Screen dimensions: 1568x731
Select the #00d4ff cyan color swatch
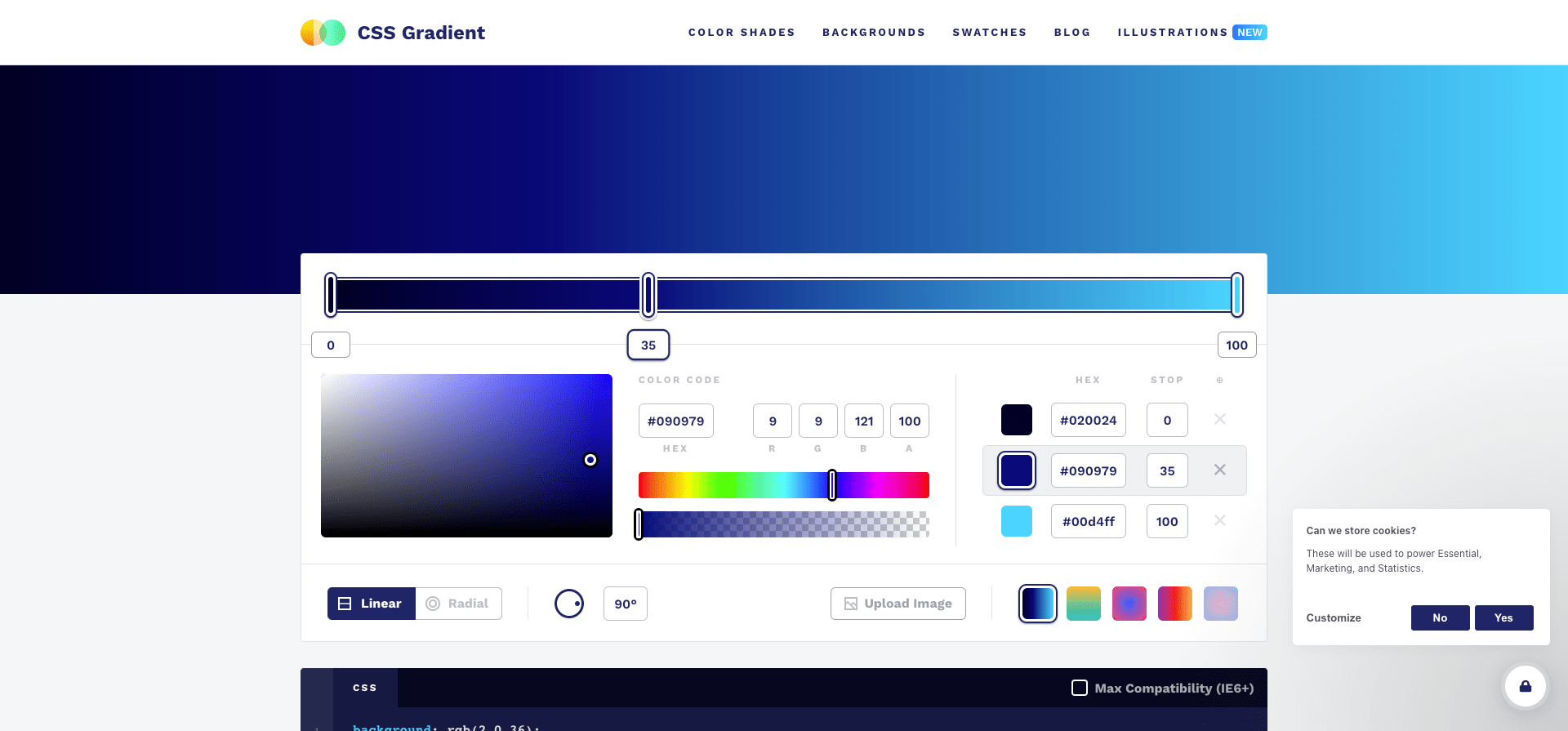click(x=1017, y=521)
